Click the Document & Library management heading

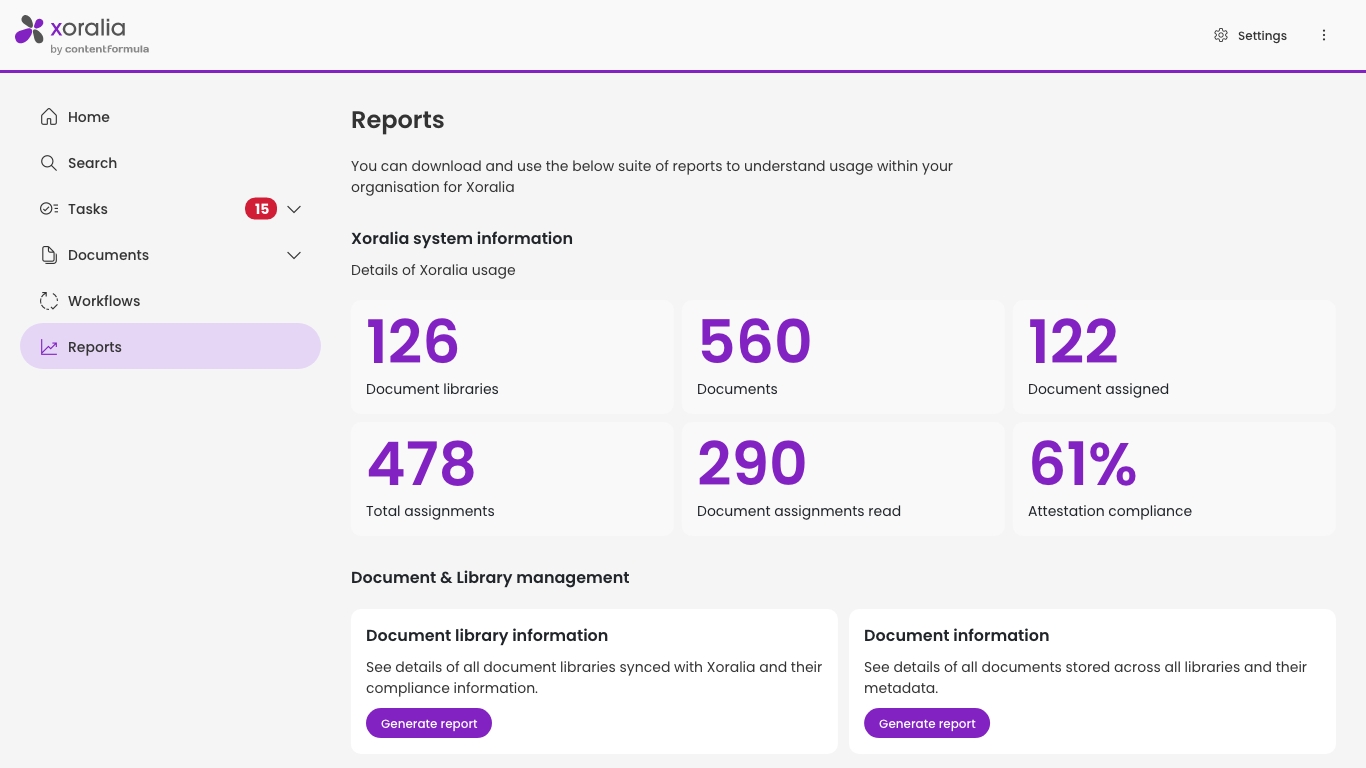pos(490,577)
